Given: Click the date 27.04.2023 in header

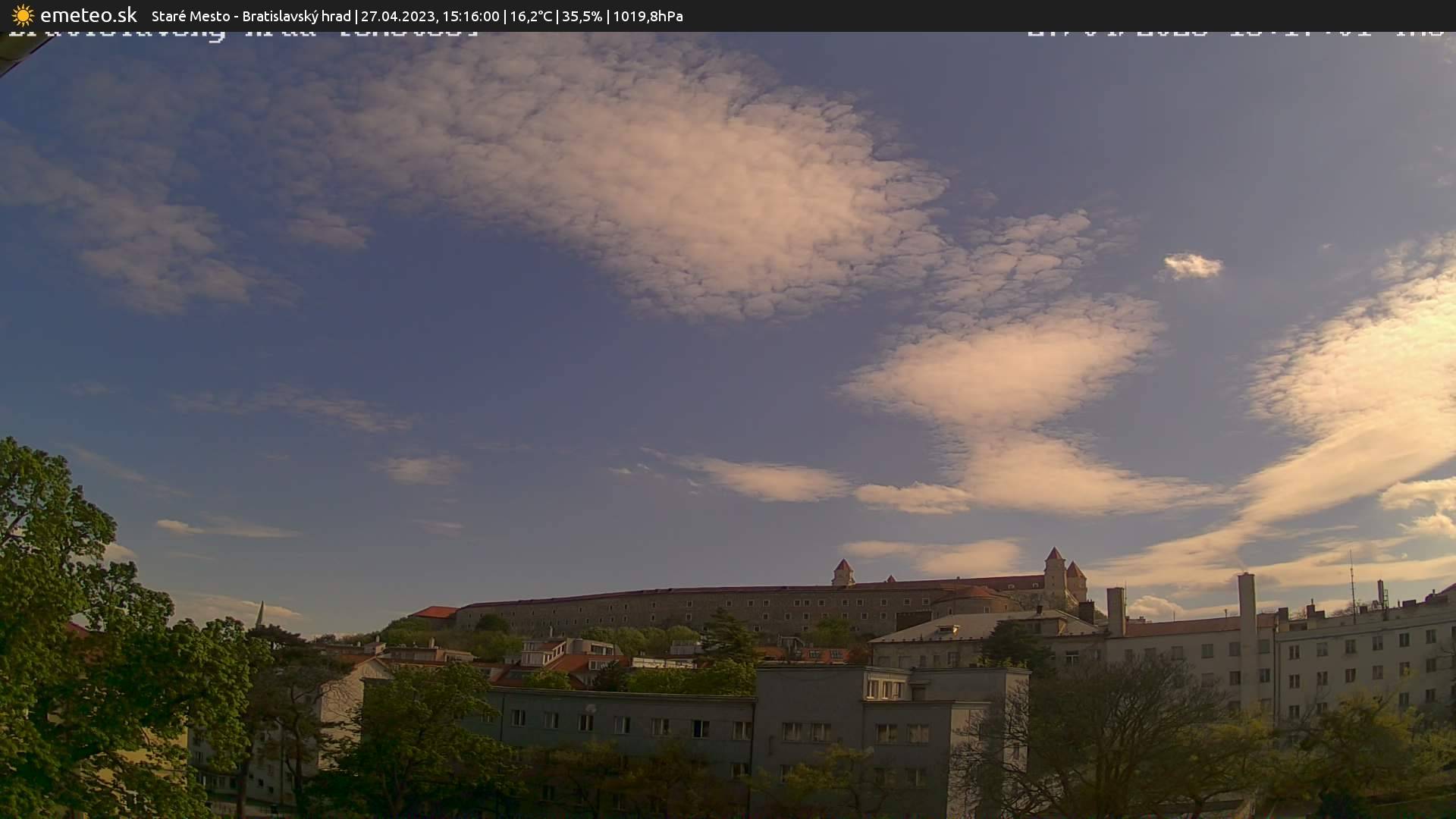Looking at the screenshot, I should pos(400,15).
